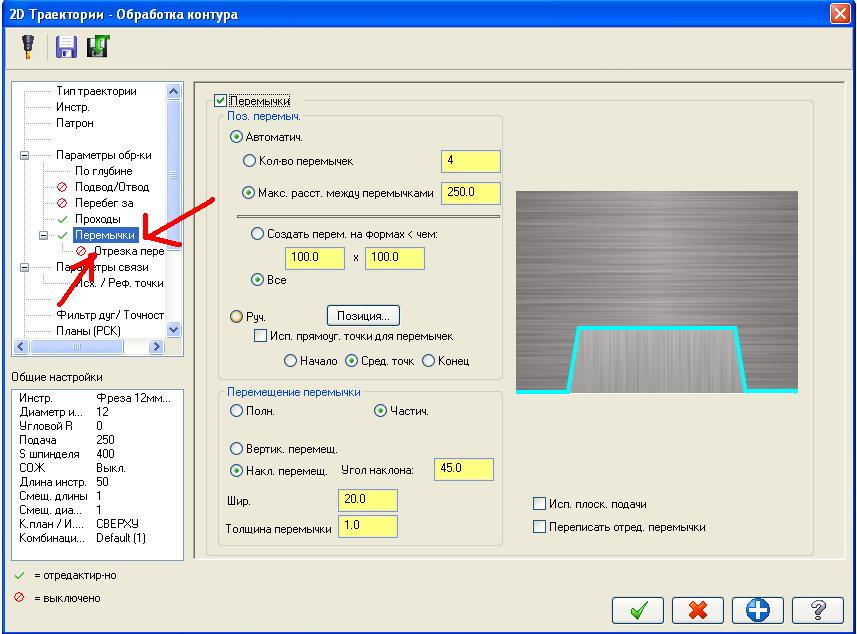
Task: Collapse the Перемычки tree node
Action: pos(44,236)
